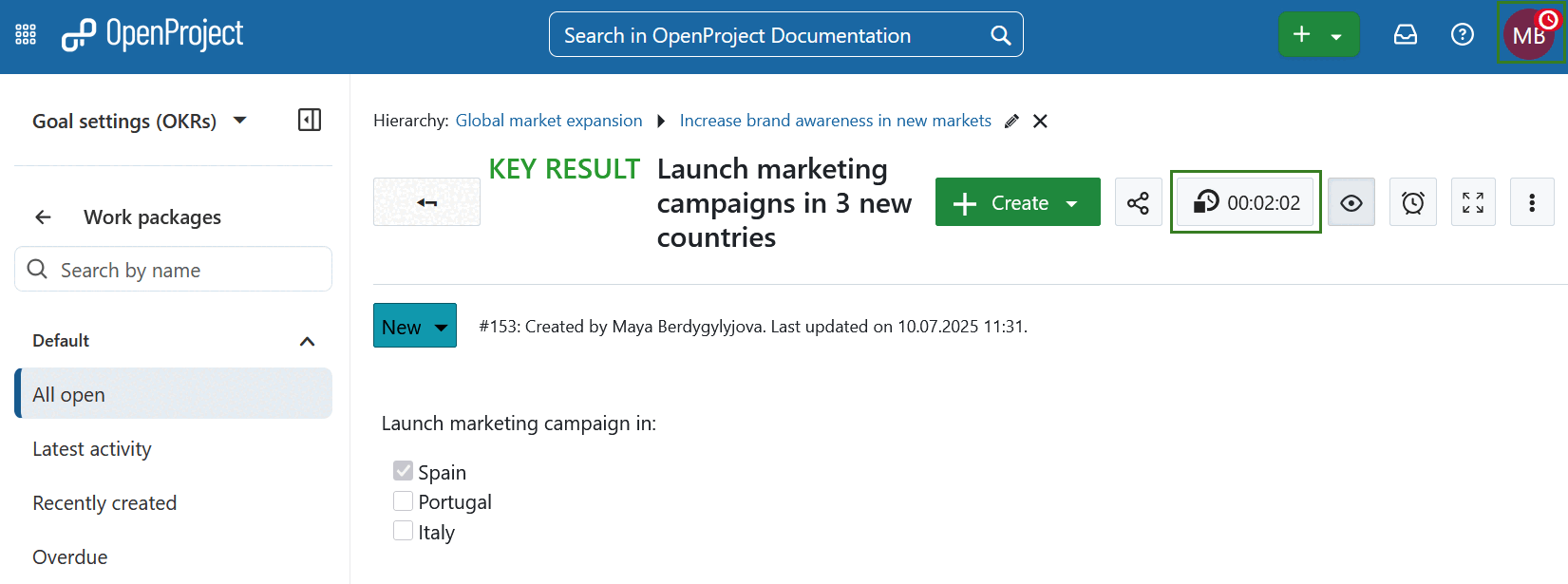Viewport: 1568px width, 584px height.
Task: Enter fullscreen view of work package
Action: [1473, 202]
